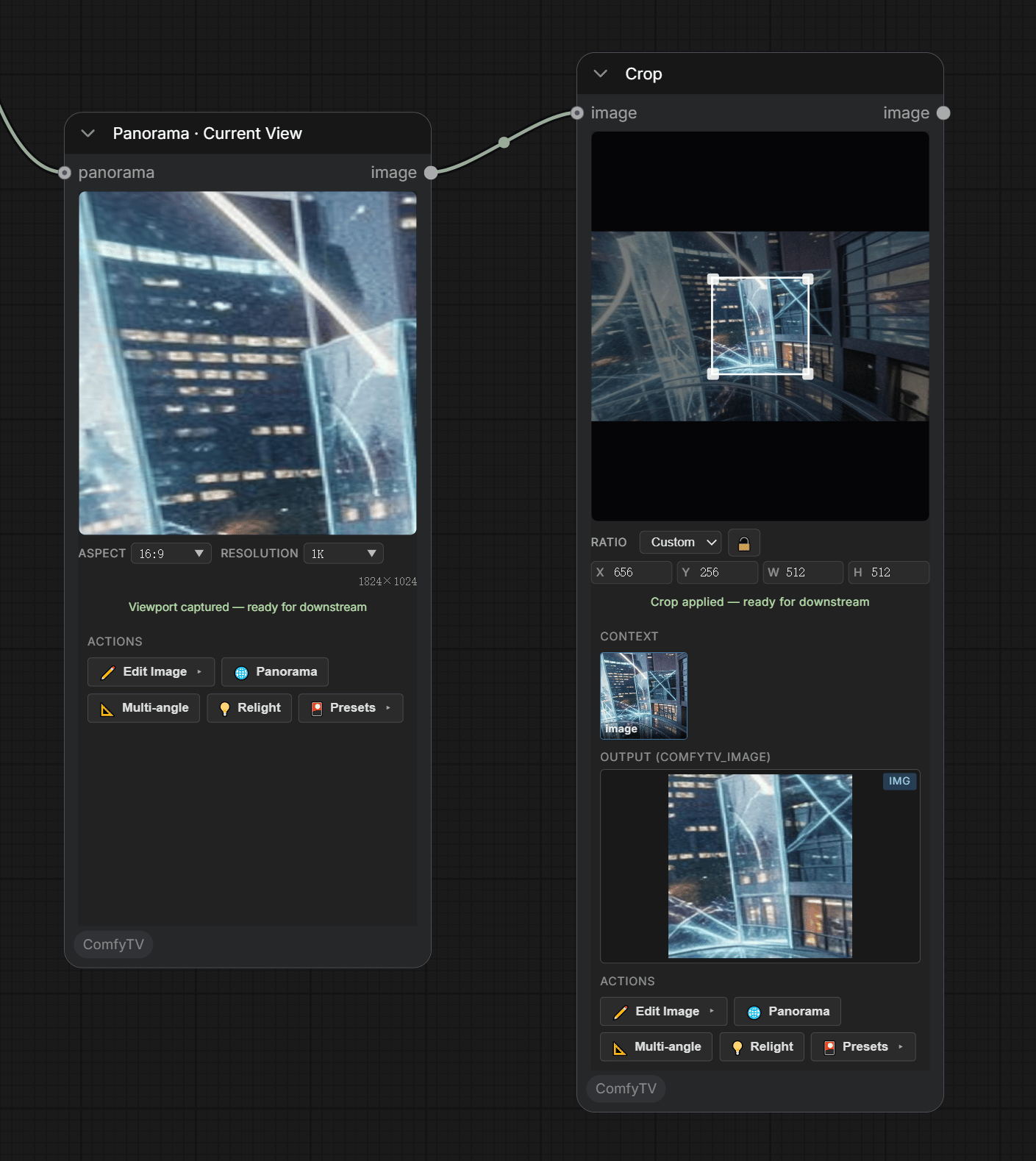
Task: Click "Viewport captured — ready for downstream" status
Action: (248, 607)
